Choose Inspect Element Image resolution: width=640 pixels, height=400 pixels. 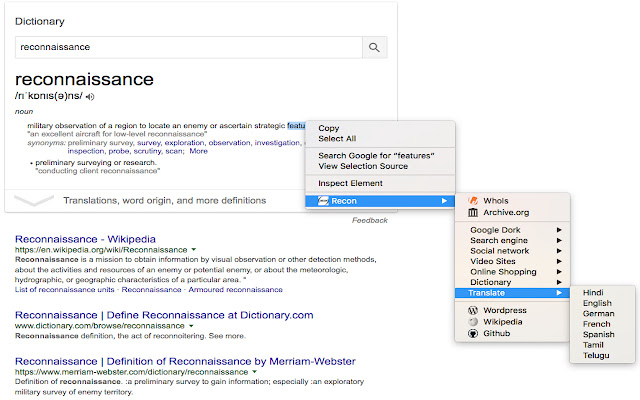tap(380, 183)
